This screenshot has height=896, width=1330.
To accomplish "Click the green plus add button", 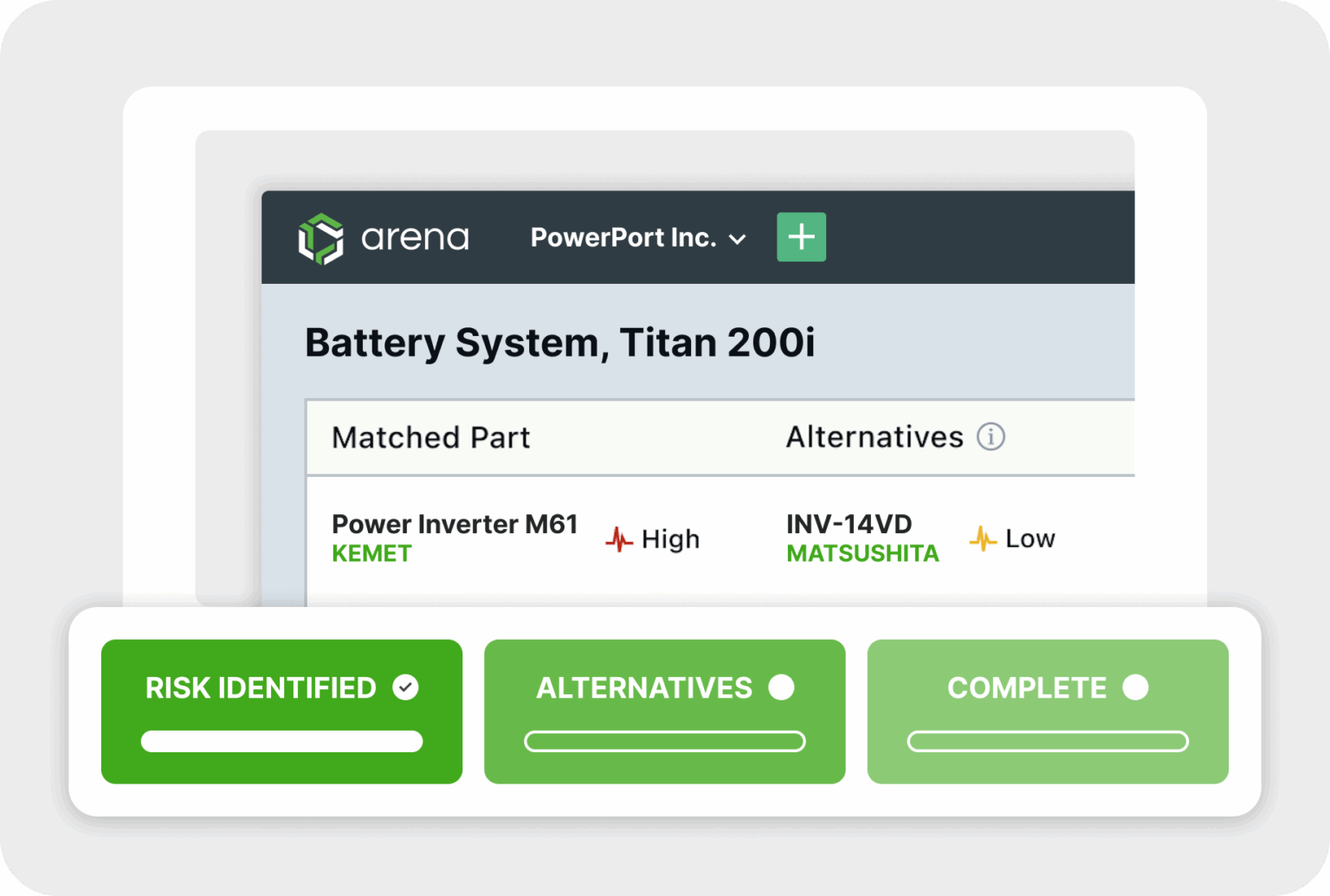I will [801, 237].
